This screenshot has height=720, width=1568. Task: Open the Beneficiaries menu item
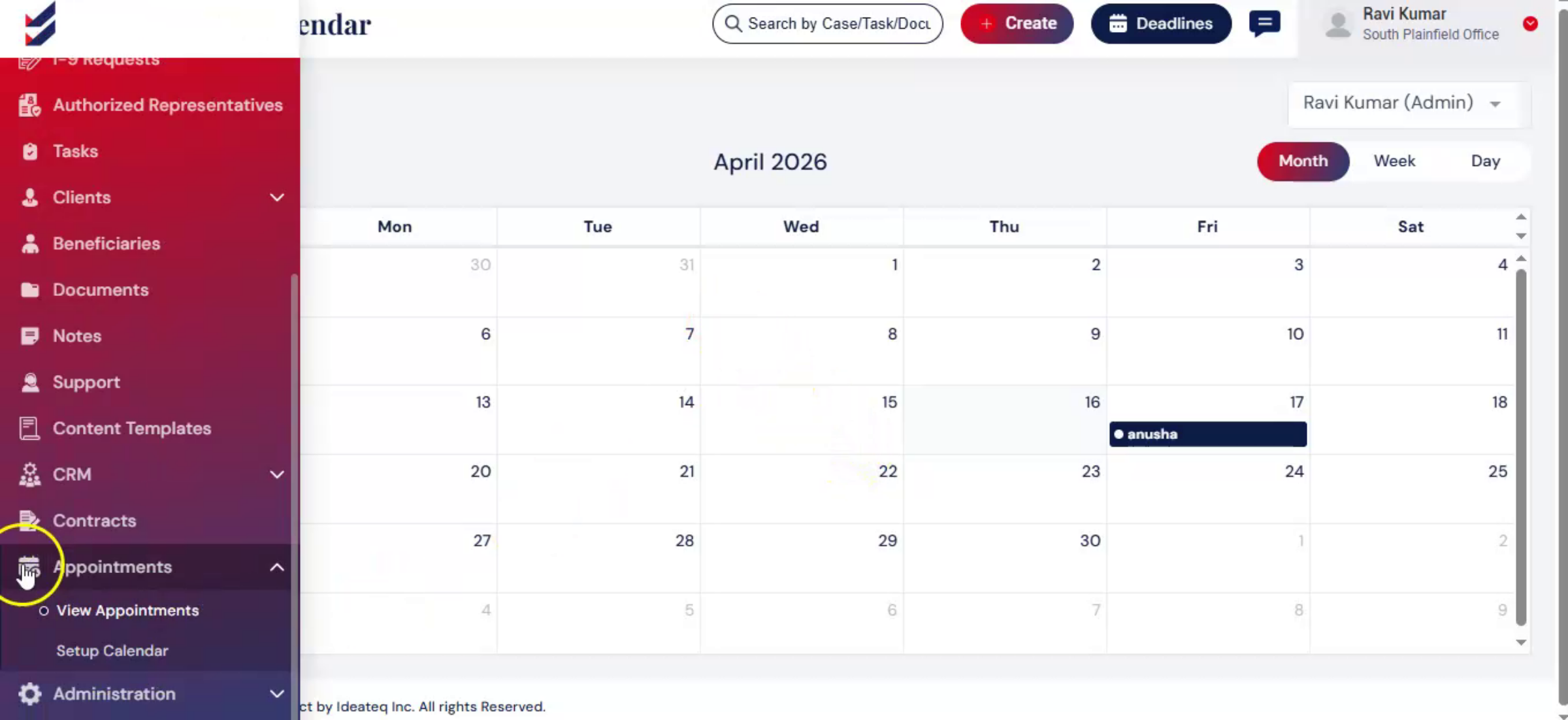click(106, 244)
